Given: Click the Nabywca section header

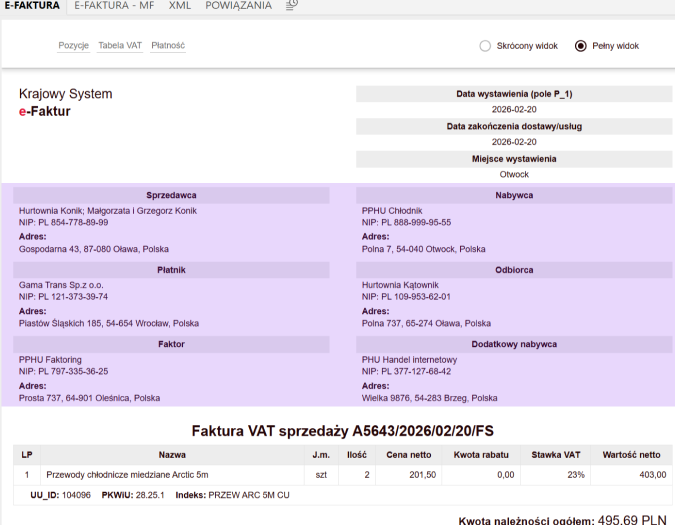Looking at the screenshot, I should [514, 195].
